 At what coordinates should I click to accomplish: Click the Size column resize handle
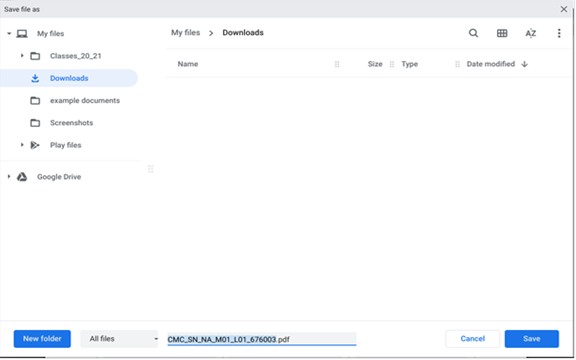[x=392, y=64]
